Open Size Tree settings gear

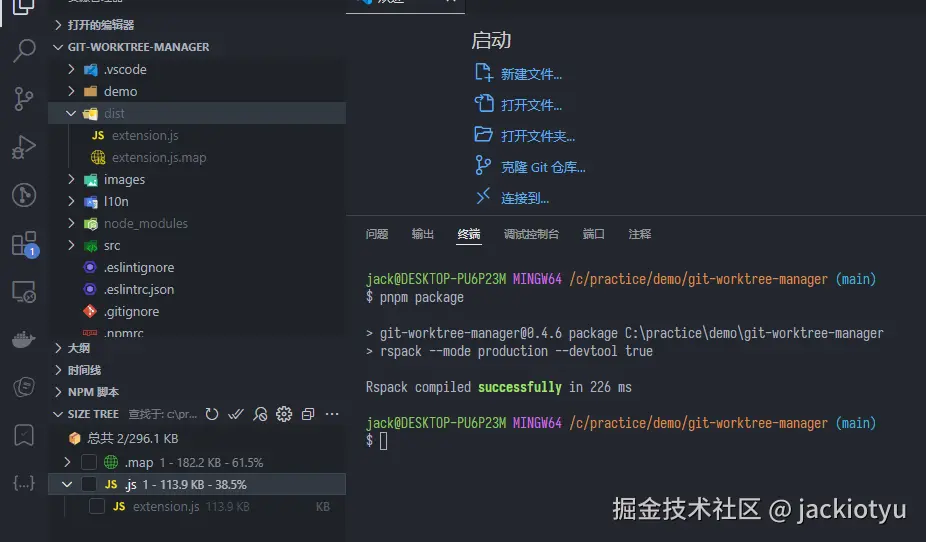284,414
